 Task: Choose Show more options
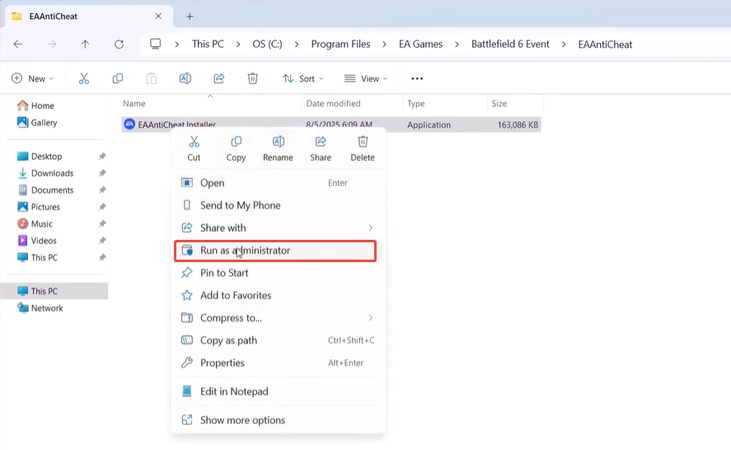pyautogui.click(x=278, y=420)
